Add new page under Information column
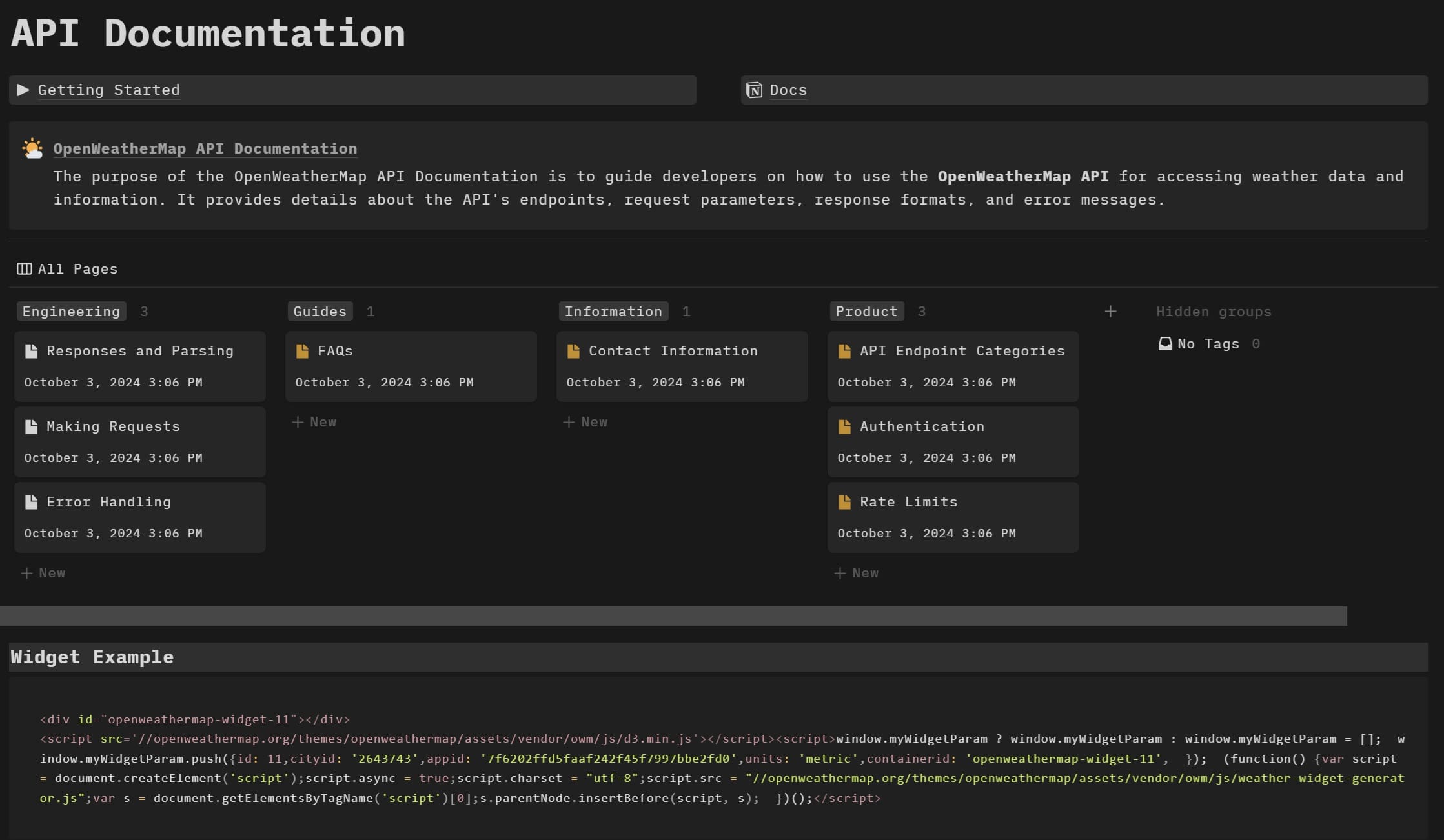Viewport: 1444px width, 840px height. click(x=585, y=422)
